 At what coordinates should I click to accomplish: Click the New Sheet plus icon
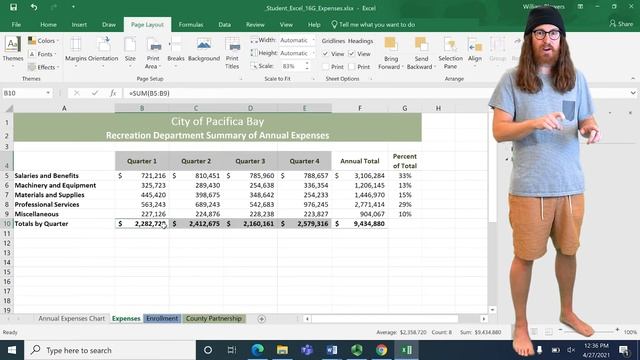(x=262, y=319)
